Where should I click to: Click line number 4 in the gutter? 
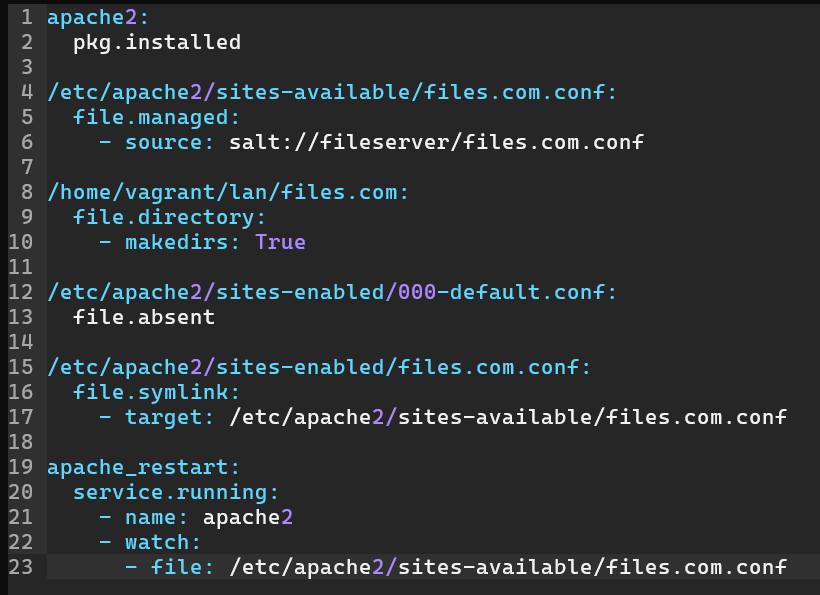[x=26, y=92]
